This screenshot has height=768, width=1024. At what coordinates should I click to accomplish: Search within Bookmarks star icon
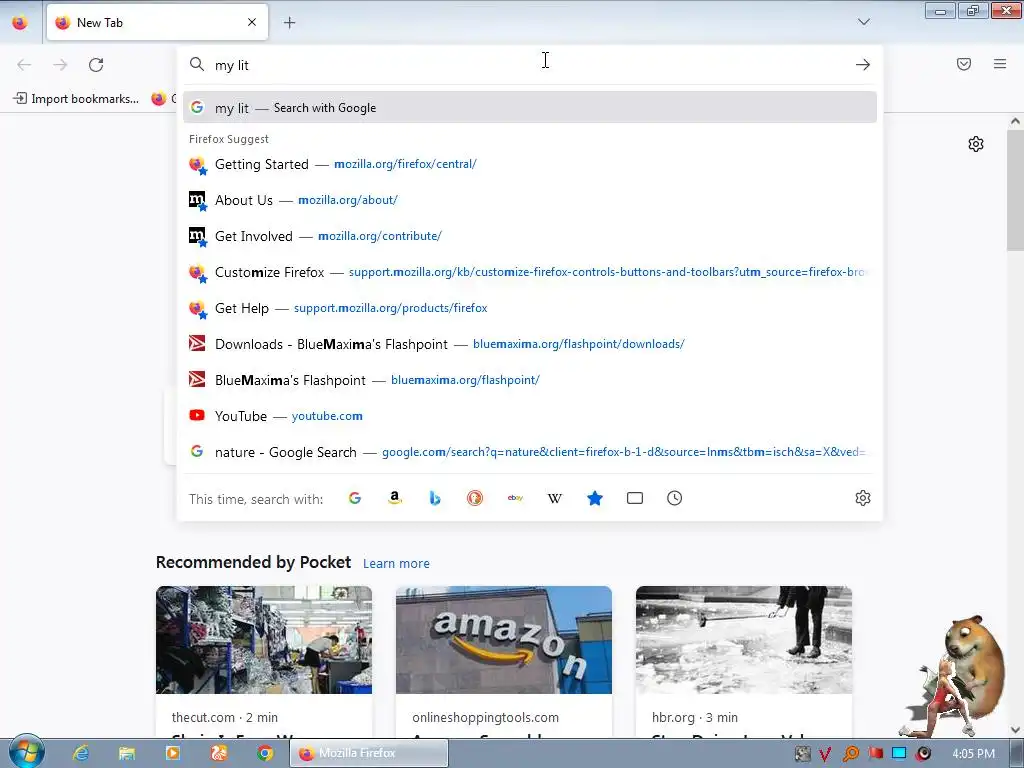coord(595,498)
